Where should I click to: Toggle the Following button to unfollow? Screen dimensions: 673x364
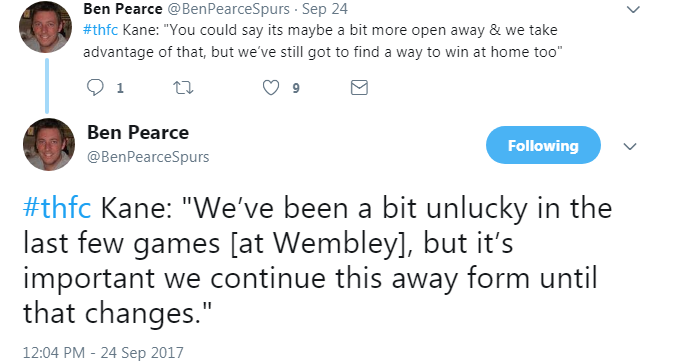[543, 145]
